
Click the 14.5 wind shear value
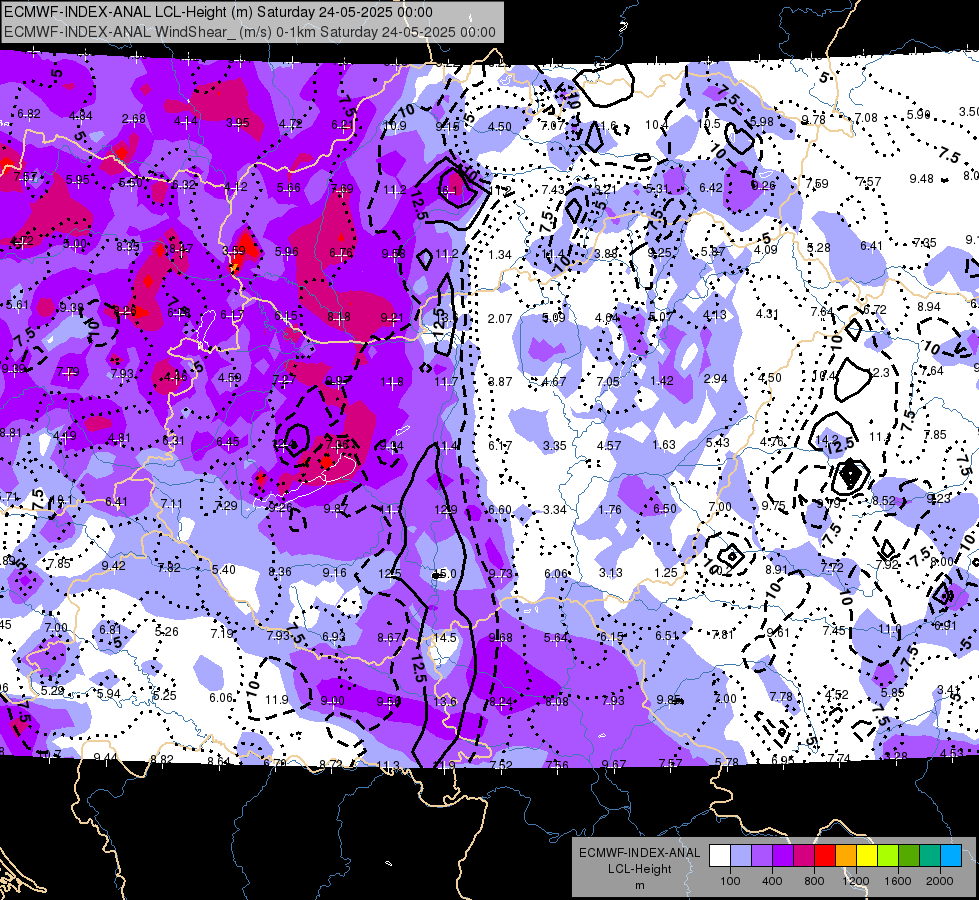coord(445,638)
